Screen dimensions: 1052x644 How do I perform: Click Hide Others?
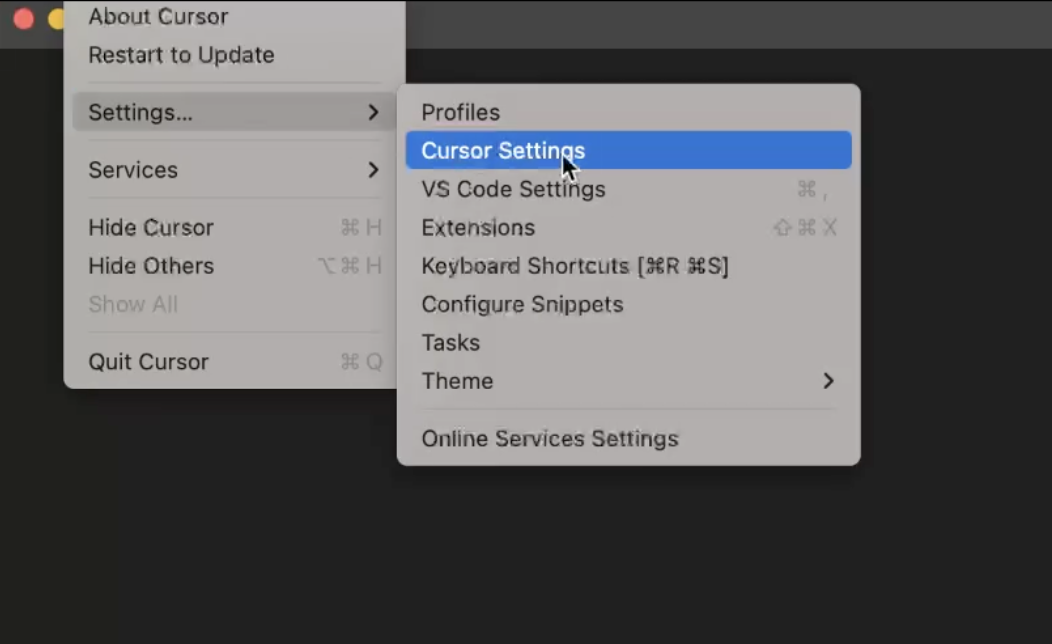pos(150,266)
